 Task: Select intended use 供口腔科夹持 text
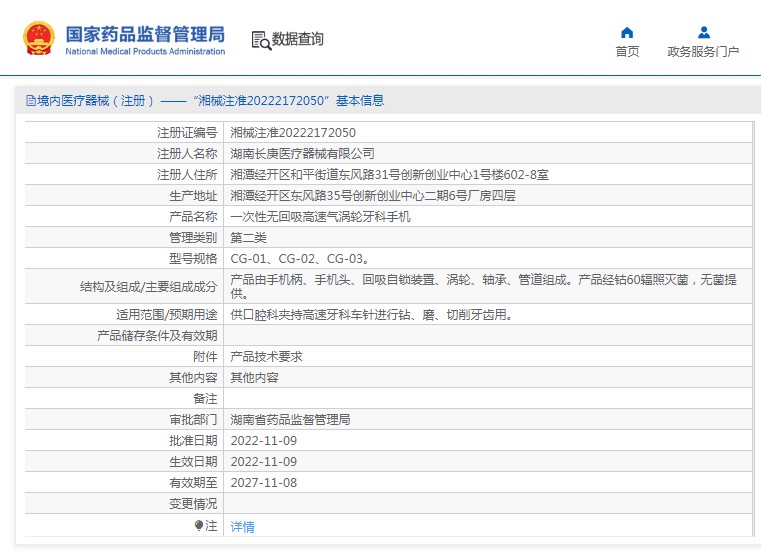[372, 314]
